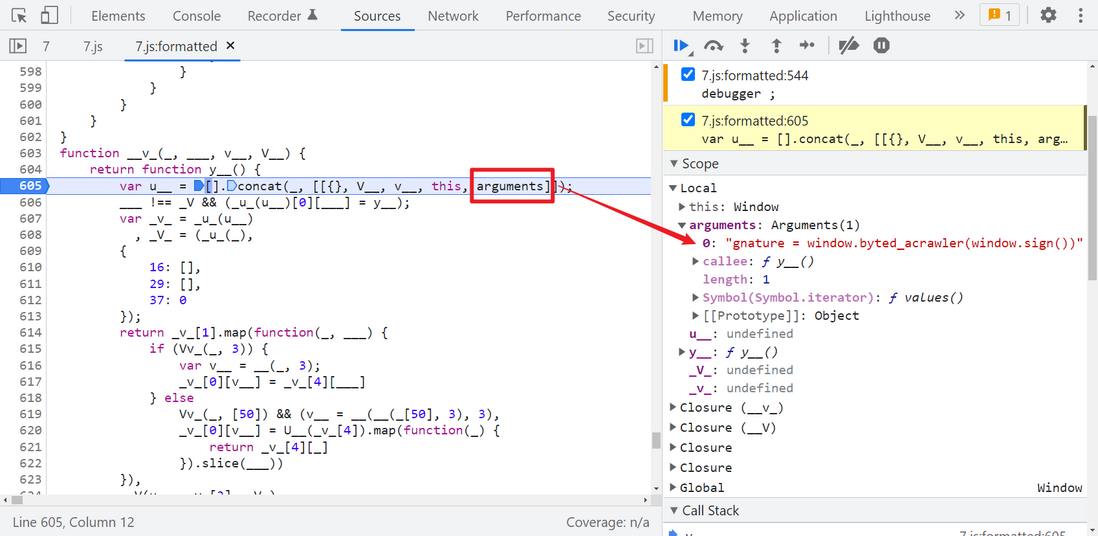Click line number 610 in gutter
The height and width of the screenshot is (536, 1098).
tap(30, 268)
